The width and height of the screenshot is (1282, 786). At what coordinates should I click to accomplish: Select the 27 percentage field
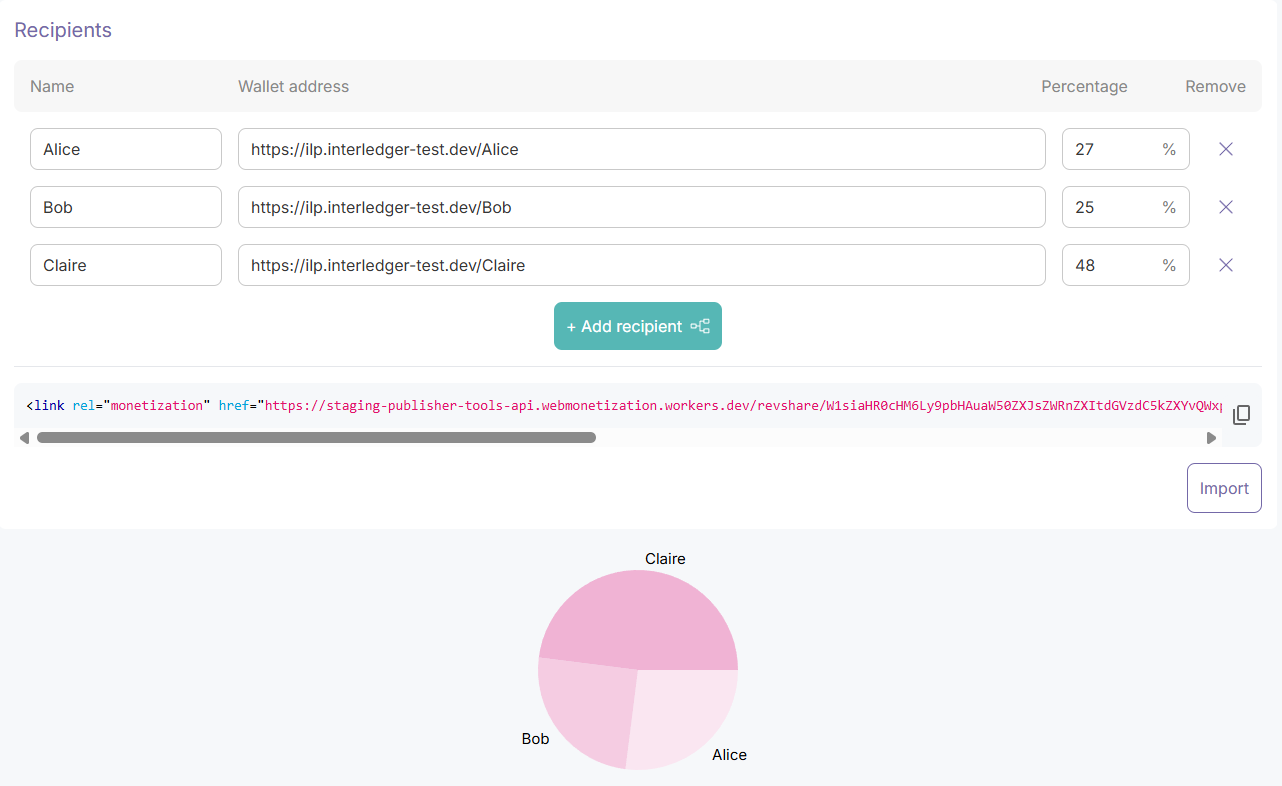click(1126, 149)
